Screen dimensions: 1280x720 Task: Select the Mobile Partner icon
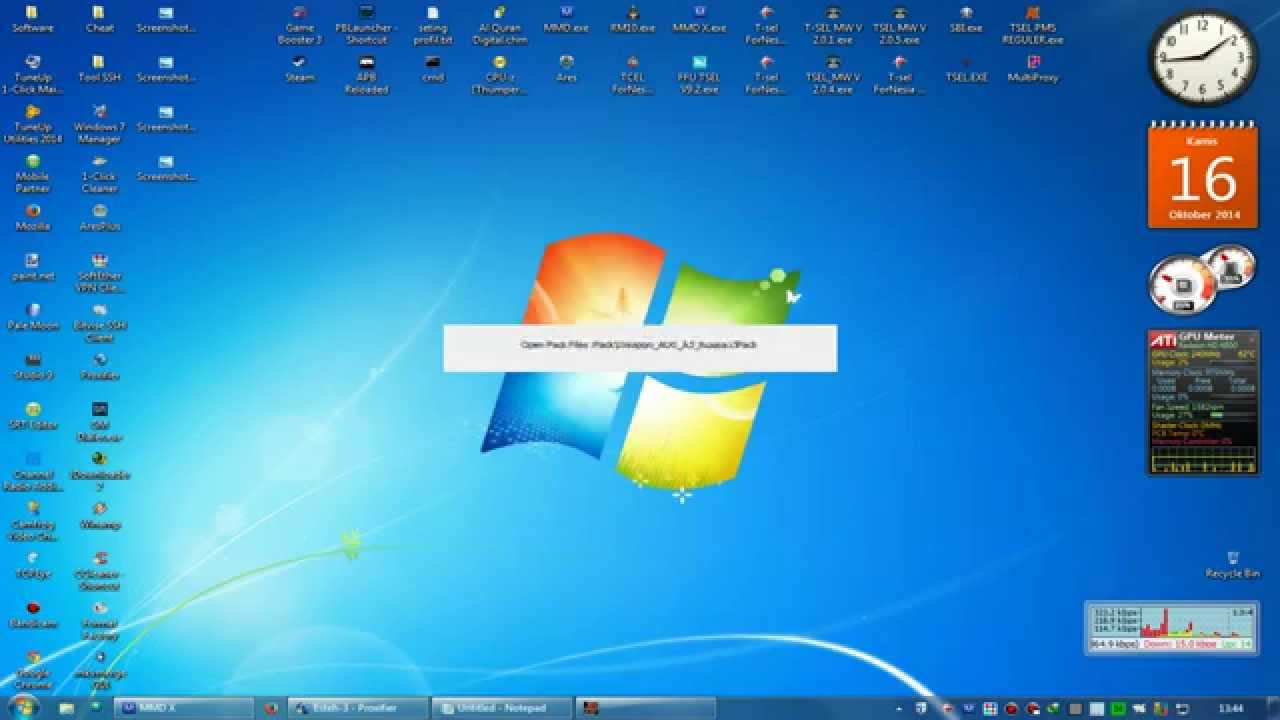tap(33, 173)
